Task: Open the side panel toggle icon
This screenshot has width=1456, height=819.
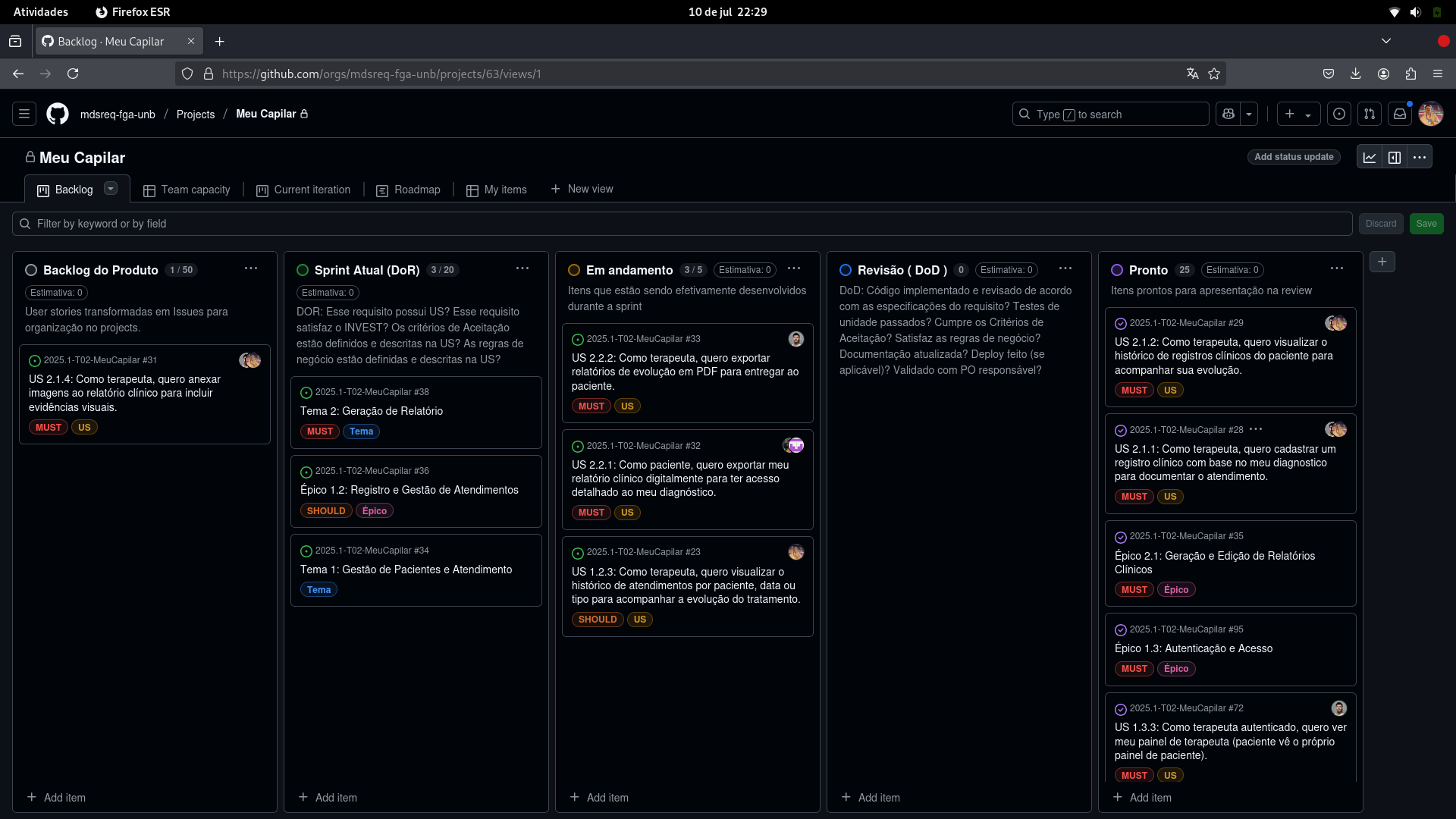Action: coord(1395,157)
